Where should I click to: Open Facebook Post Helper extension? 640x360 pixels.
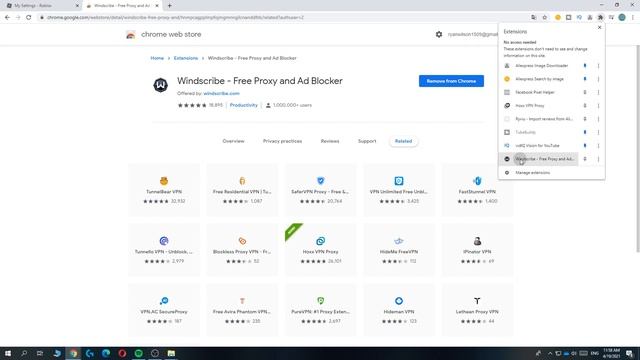[x=538, y=92]
